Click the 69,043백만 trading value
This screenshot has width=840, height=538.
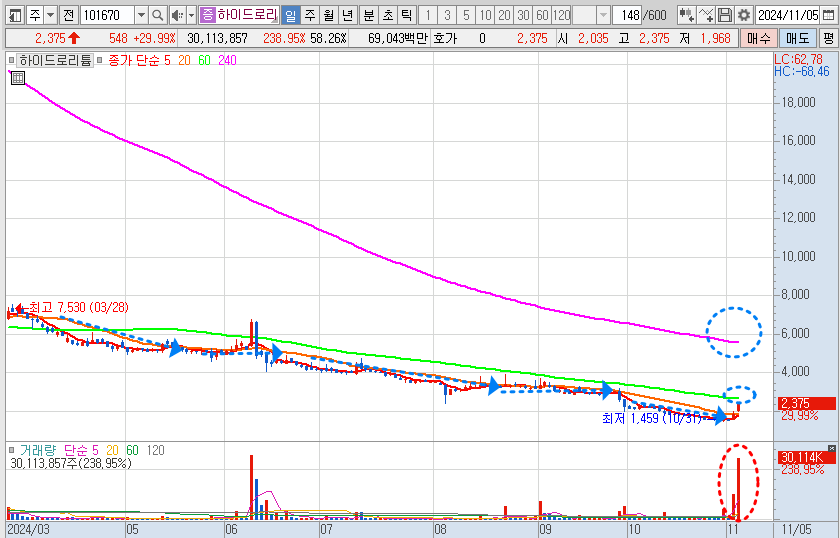(x=398, y=39)
